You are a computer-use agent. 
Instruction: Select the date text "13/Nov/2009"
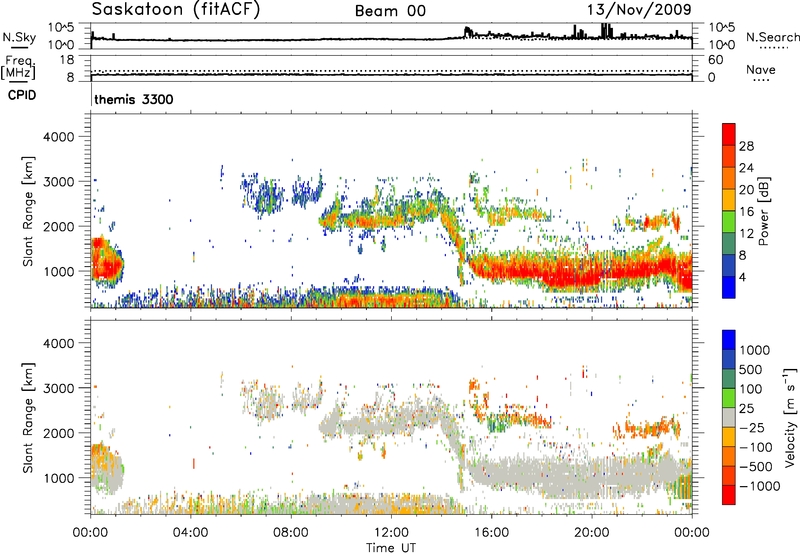coord(639,9)
